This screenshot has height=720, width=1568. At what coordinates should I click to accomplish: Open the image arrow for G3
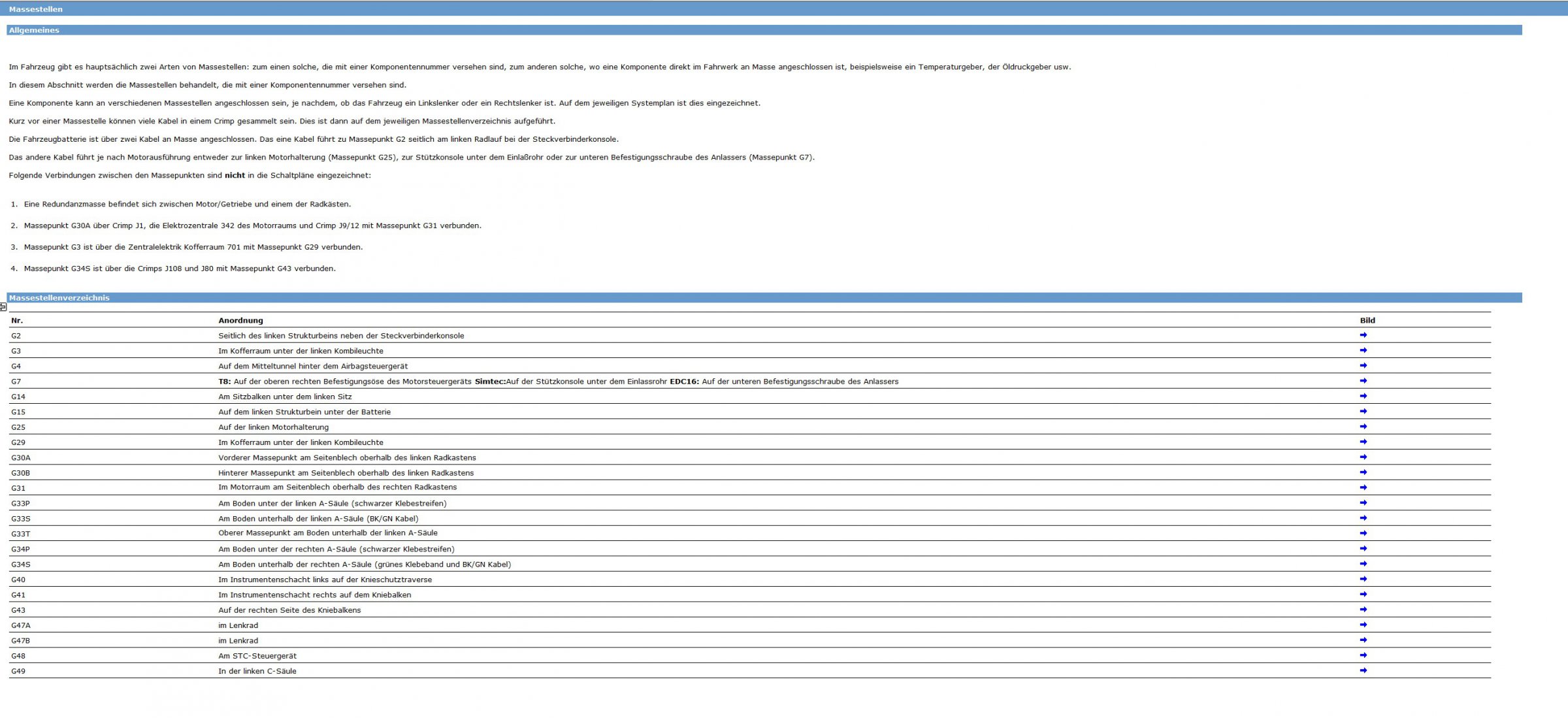(x=1363, y=350)
